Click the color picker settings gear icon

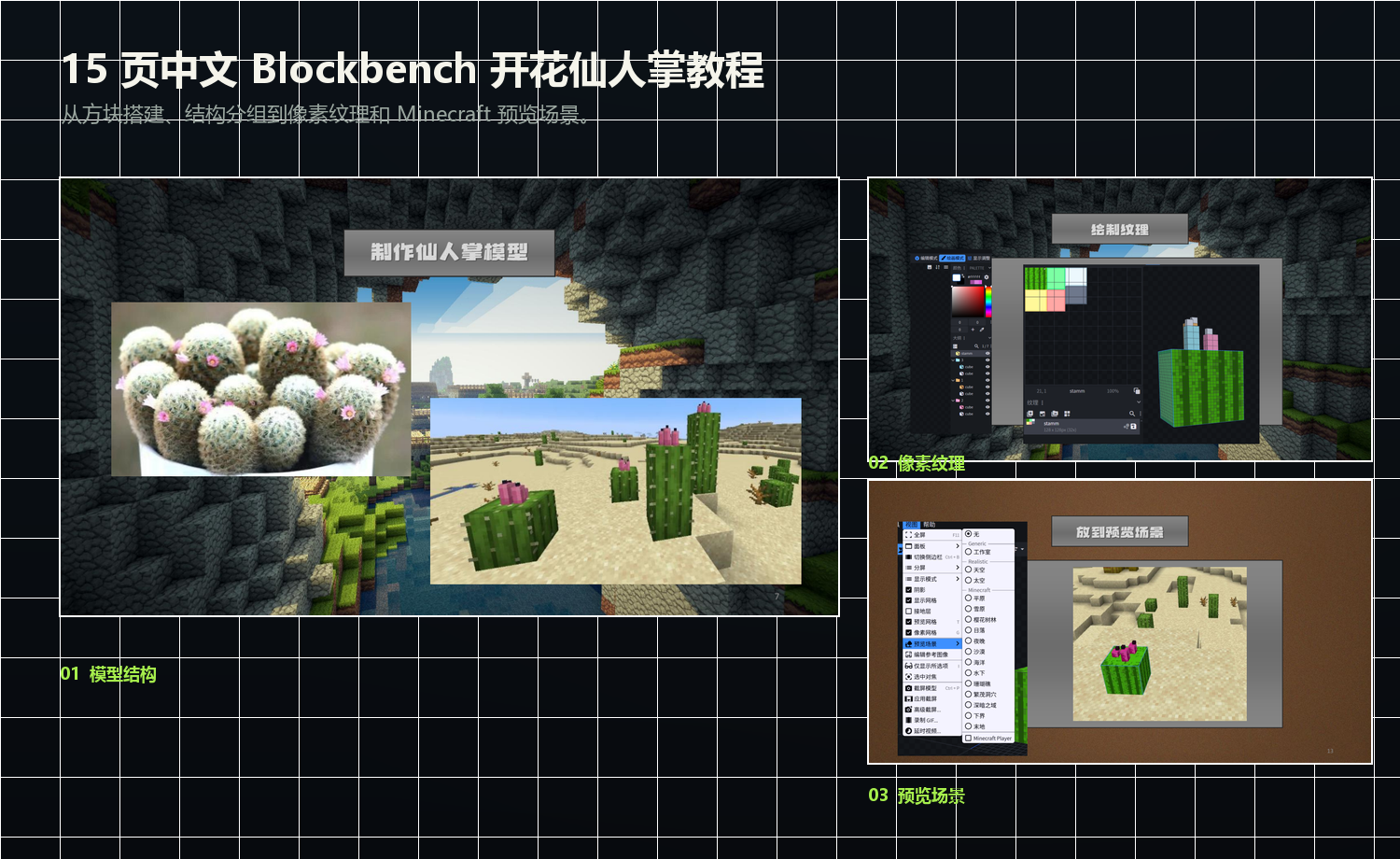click(x=987, y=277)
